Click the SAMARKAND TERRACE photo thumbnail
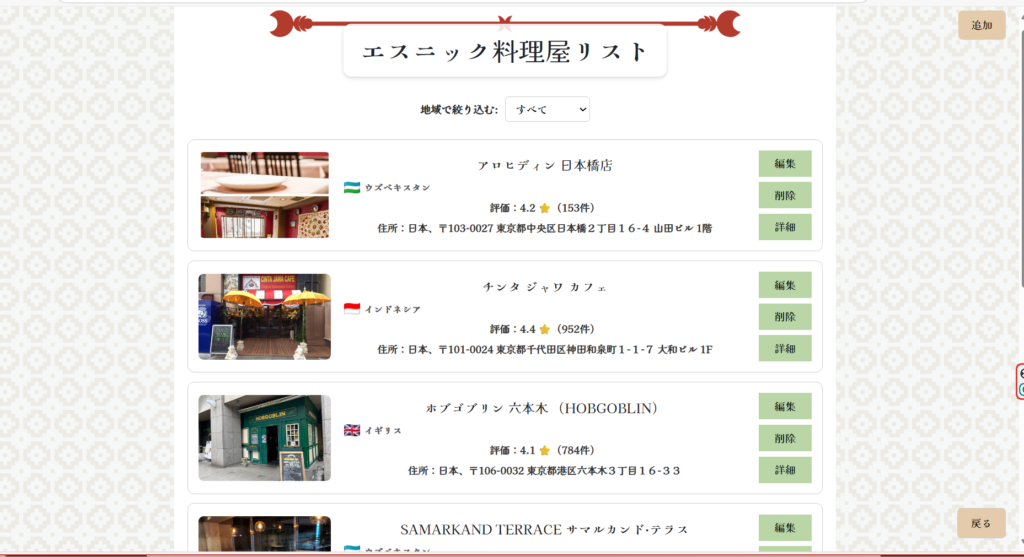 tap(264, 533)
